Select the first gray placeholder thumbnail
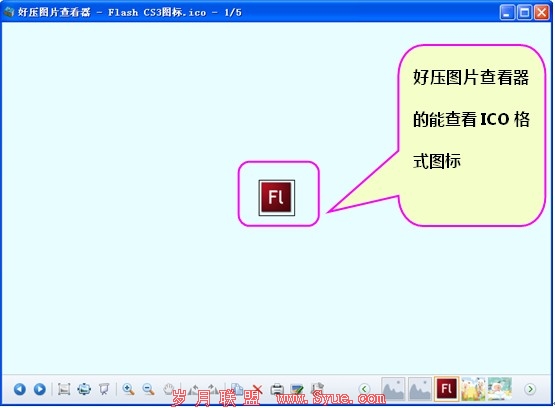Viewport: 555px width, 408px height. (393, 389)
